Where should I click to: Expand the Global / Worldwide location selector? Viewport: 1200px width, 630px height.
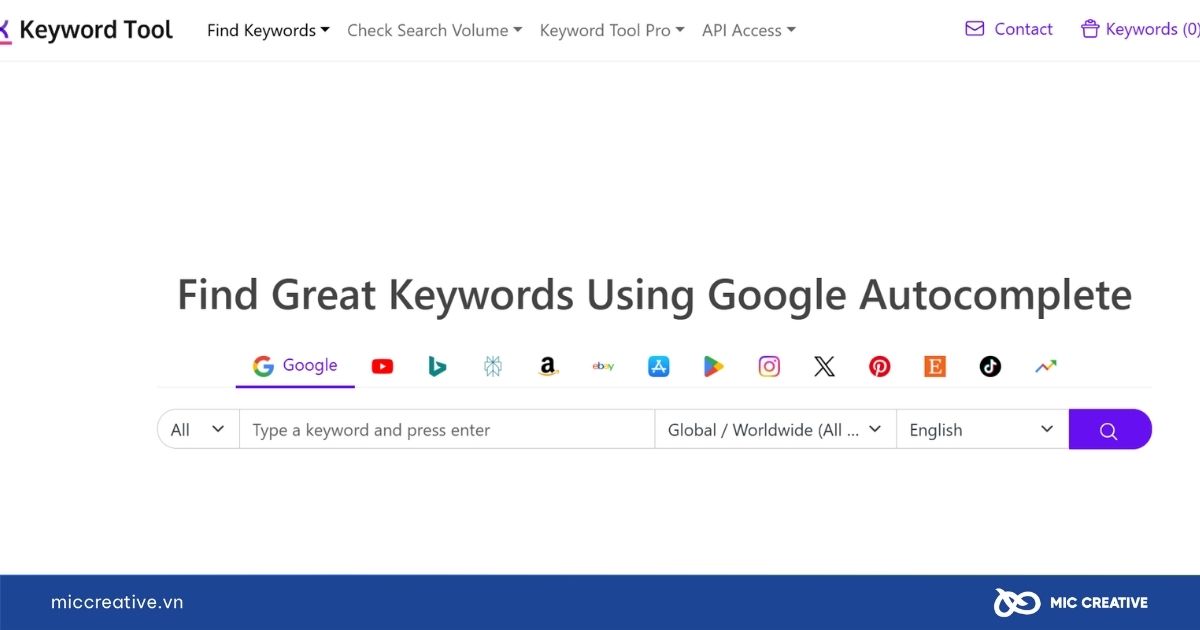click(x=775, y=429)
